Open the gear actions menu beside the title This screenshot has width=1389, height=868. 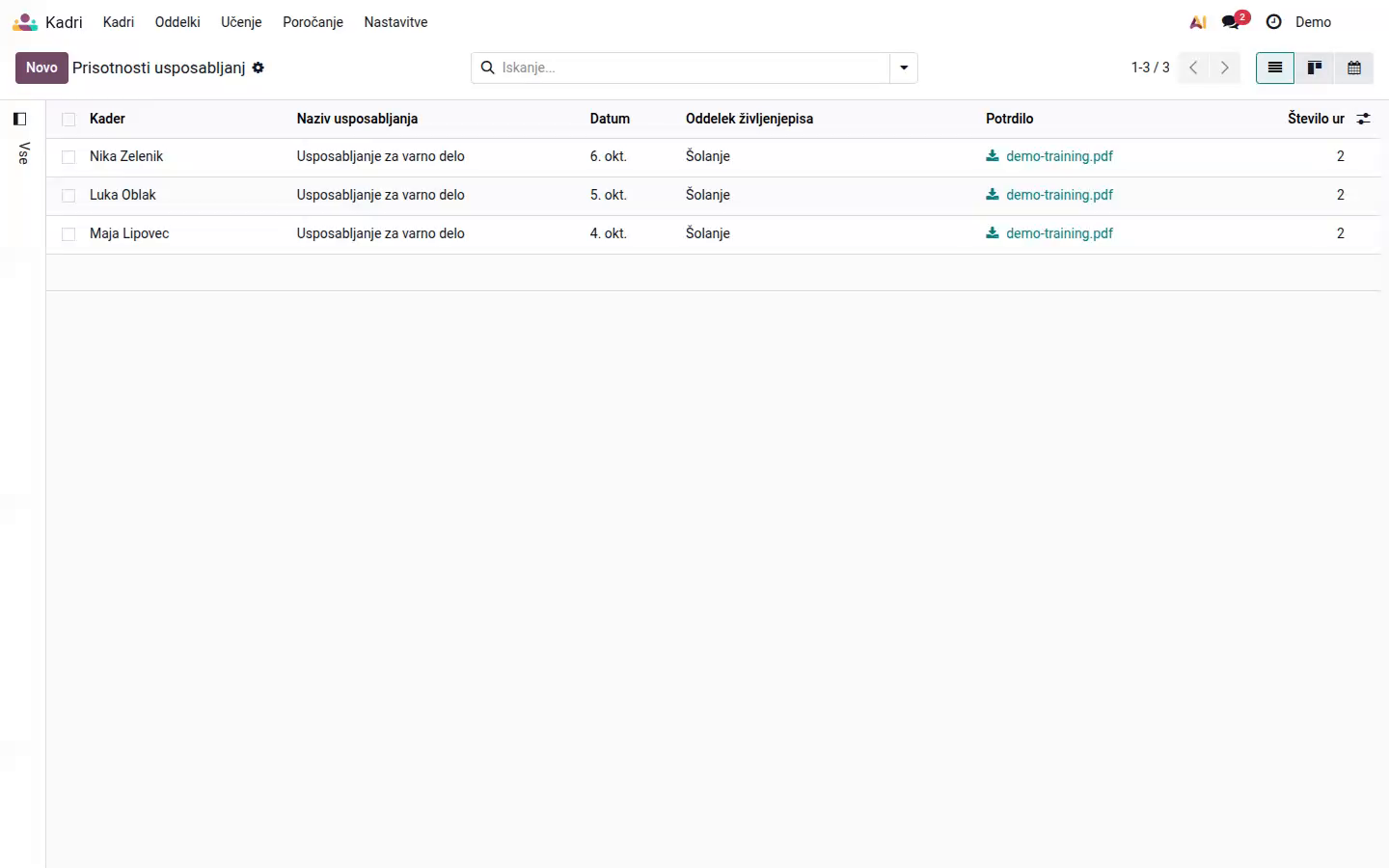[x=259, y=68]
